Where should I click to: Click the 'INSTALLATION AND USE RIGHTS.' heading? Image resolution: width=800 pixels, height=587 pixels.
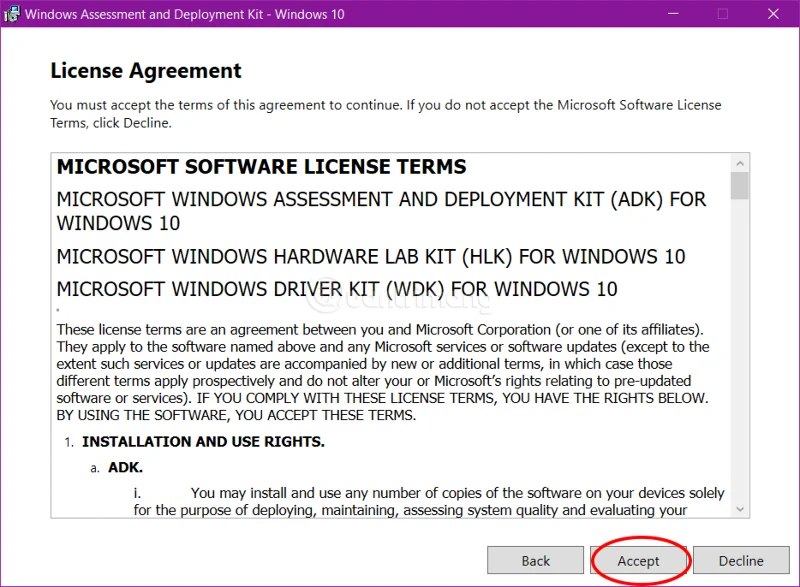tap(203, 441)
